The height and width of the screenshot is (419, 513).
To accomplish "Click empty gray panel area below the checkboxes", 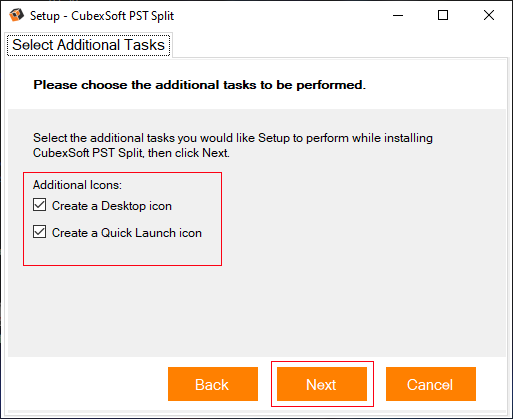I will click(x=257, y=310).
